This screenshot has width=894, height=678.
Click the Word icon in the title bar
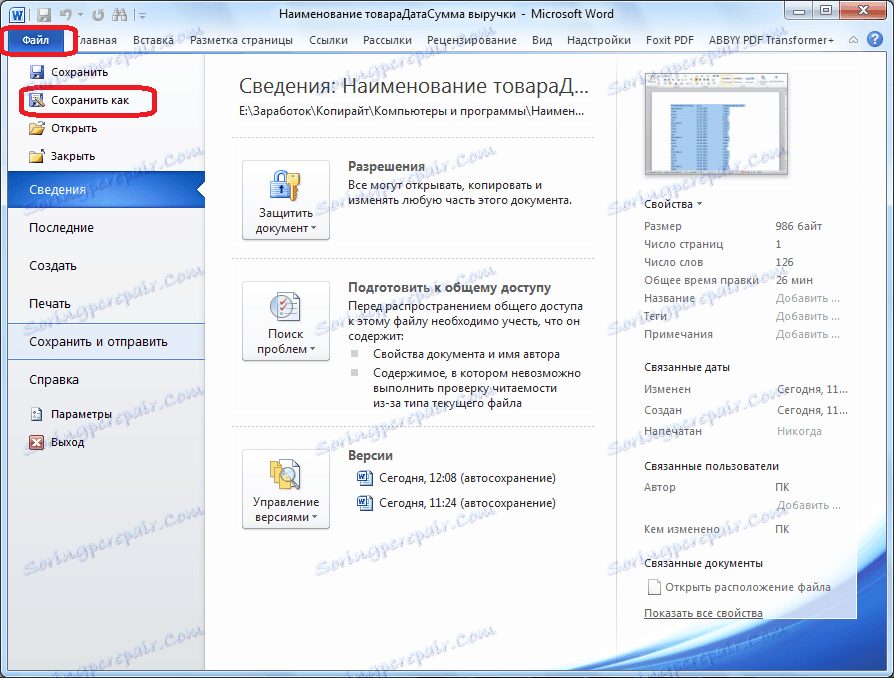[x=18, y=14]
